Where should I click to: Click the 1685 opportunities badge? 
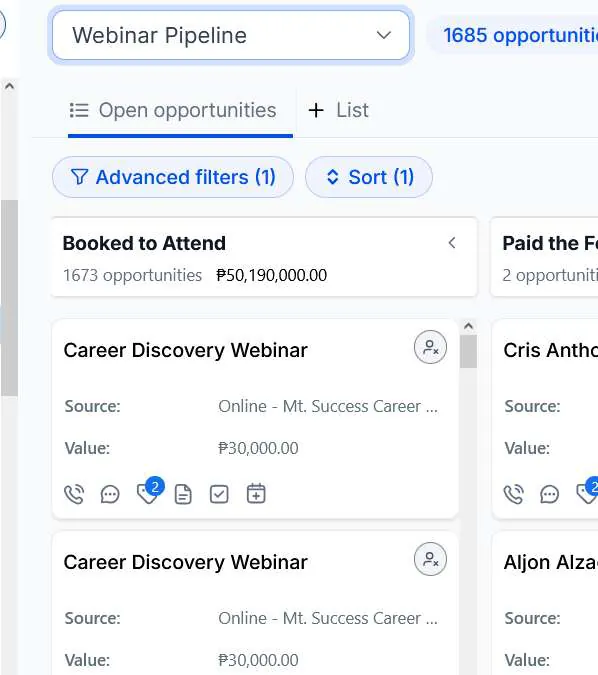(514, 35)
